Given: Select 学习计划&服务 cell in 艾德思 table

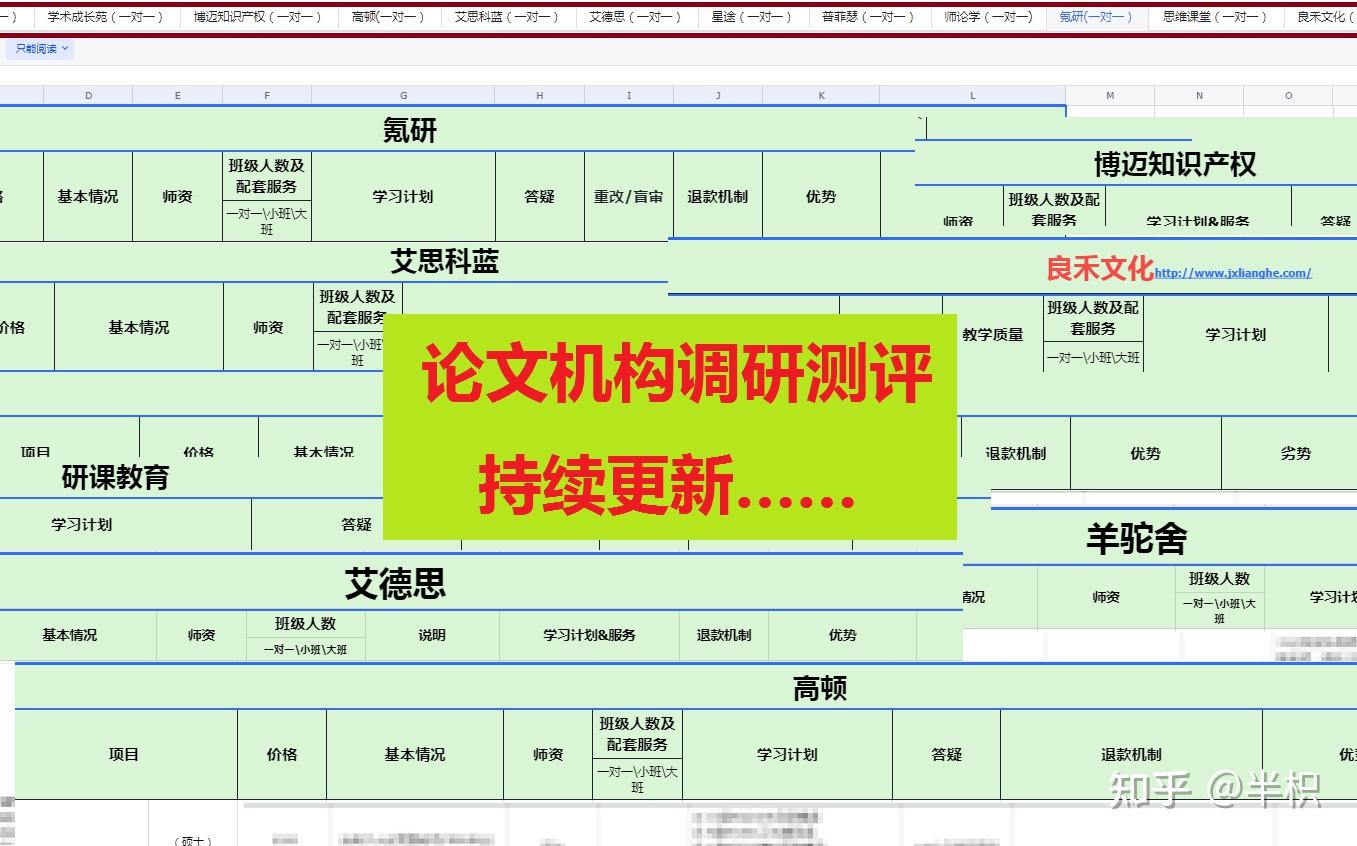Looking at the screenshot, I should coord(590,635).
